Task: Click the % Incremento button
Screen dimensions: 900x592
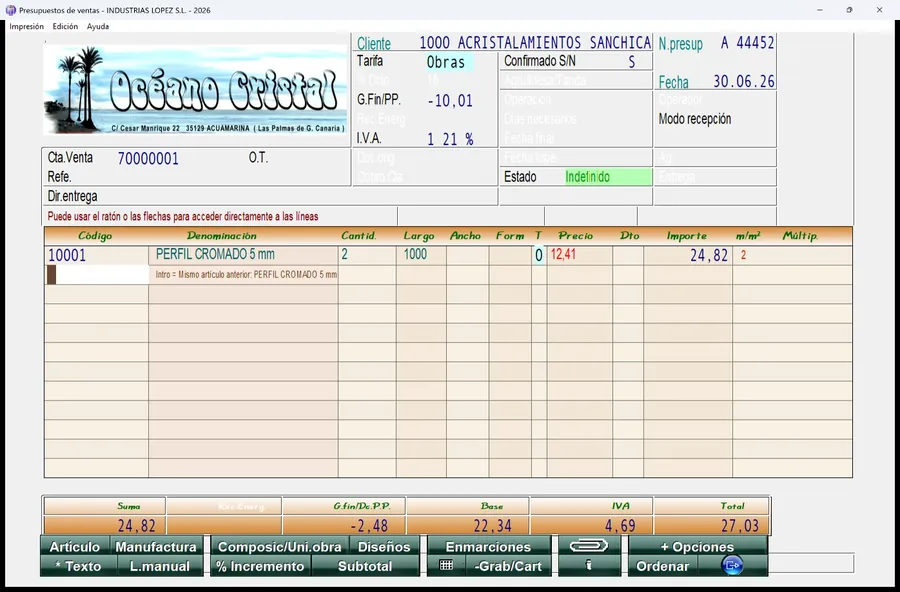Action: 261,566
